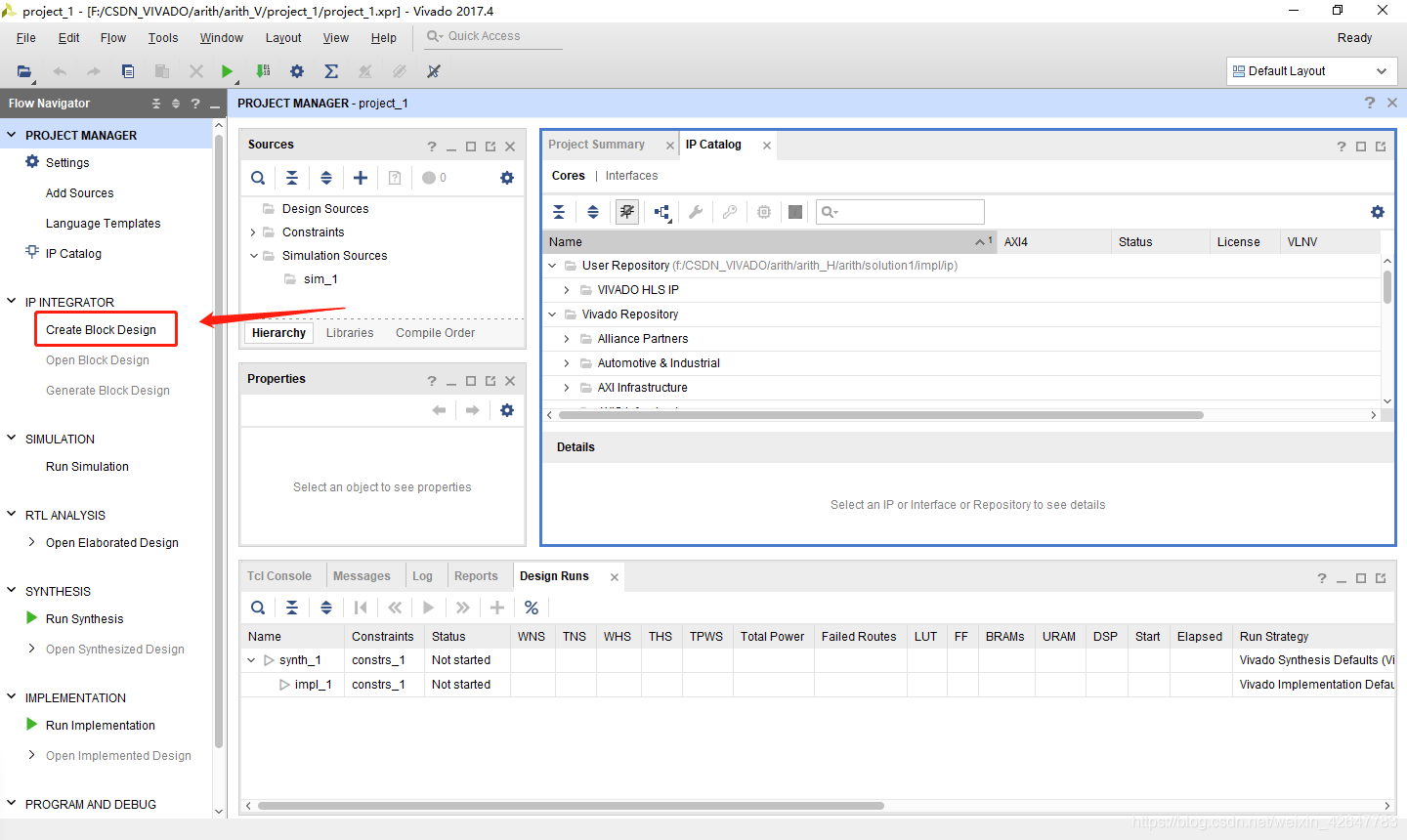
Task: Click the Program device icon in main toolbar
Action: pyautogui.click(x=263, y=71)
